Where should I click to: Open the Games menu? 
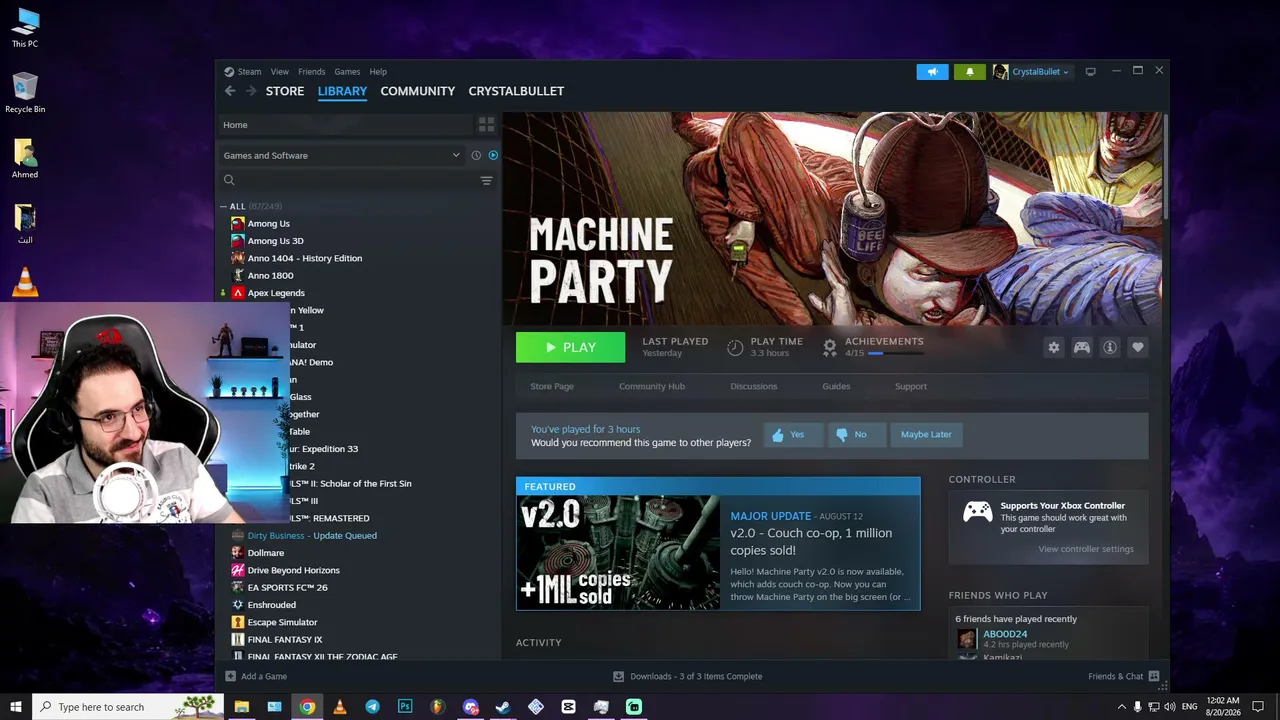pyautogui.click(x=347, y=72)
